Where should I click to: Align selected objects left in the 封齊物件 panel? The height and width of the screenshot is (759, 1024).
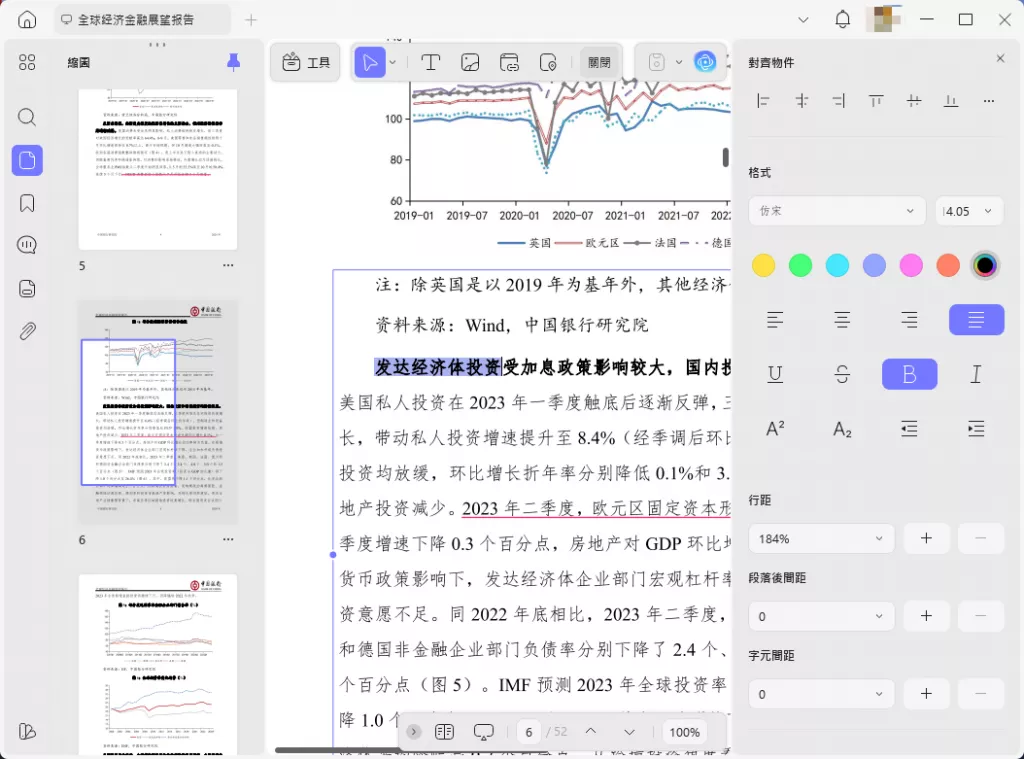[763, 100]
